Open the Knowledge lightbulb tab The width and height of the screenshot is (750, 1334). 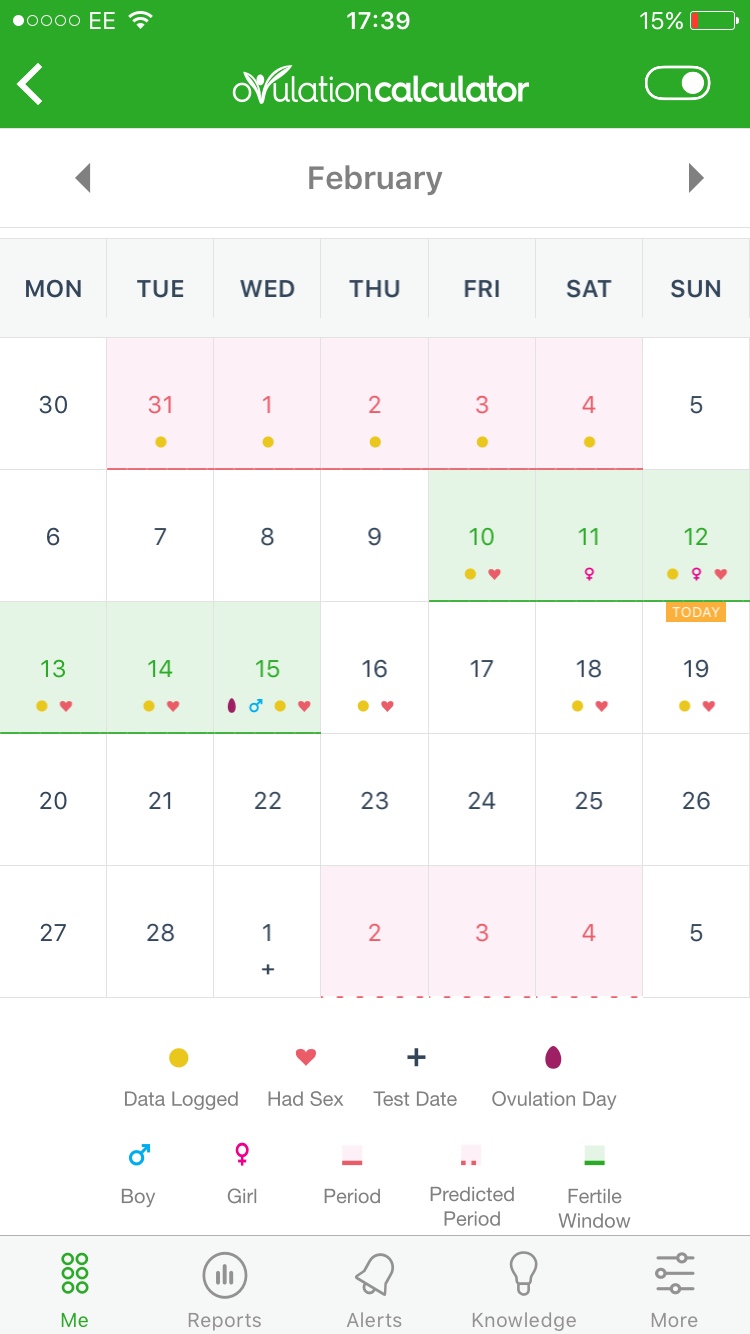pos(524,1290)
